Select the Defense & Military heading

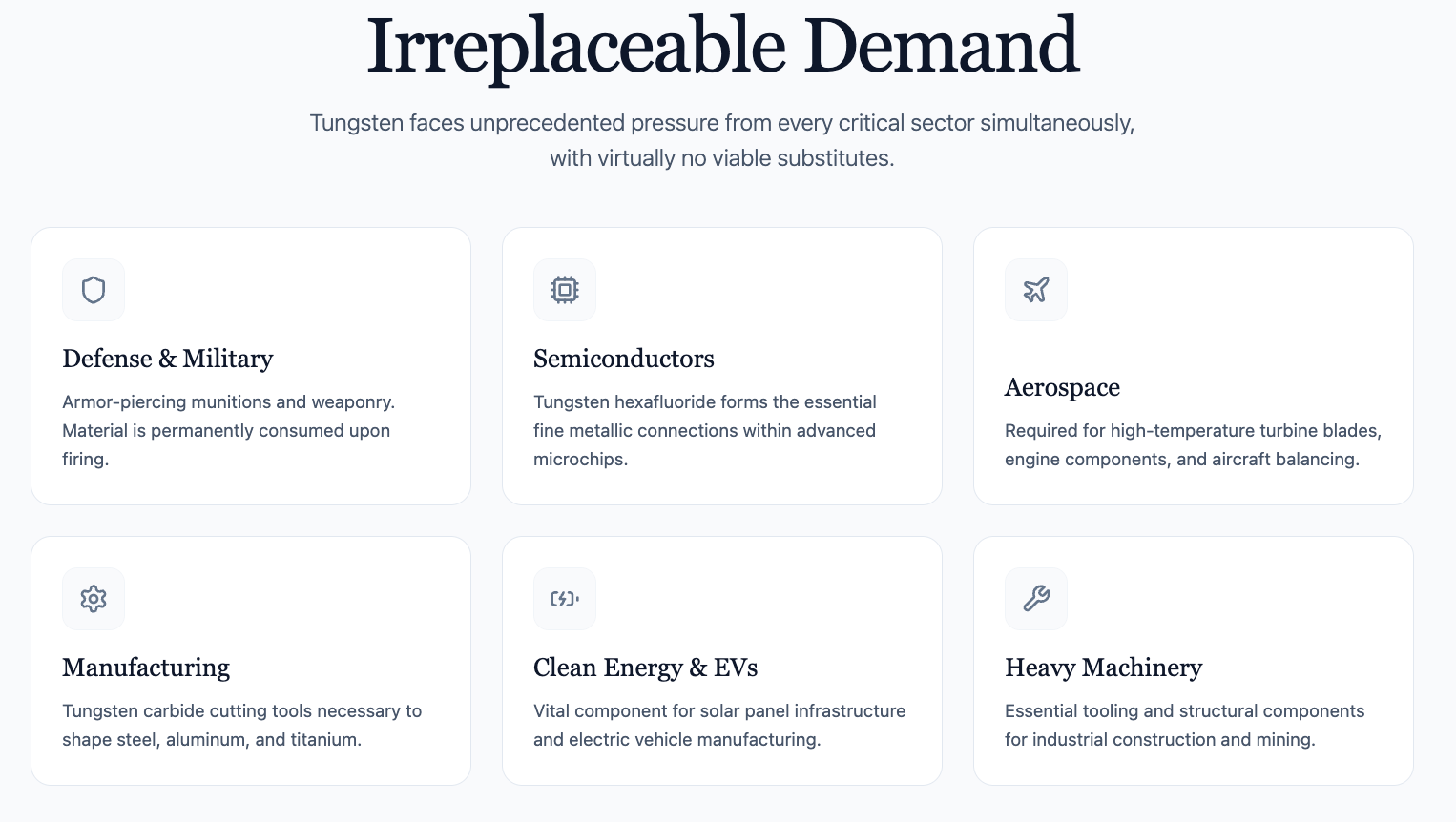[168, 359]
